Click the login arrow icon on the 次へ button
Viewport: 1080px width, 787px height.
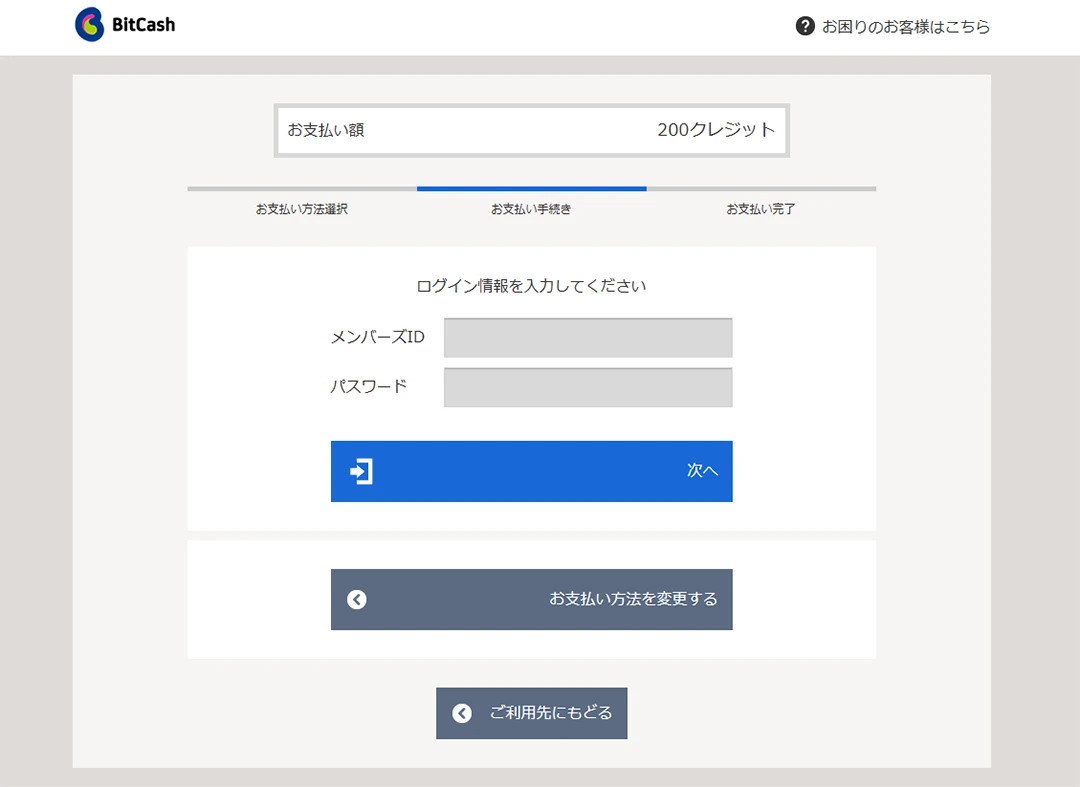click(361, 471)
